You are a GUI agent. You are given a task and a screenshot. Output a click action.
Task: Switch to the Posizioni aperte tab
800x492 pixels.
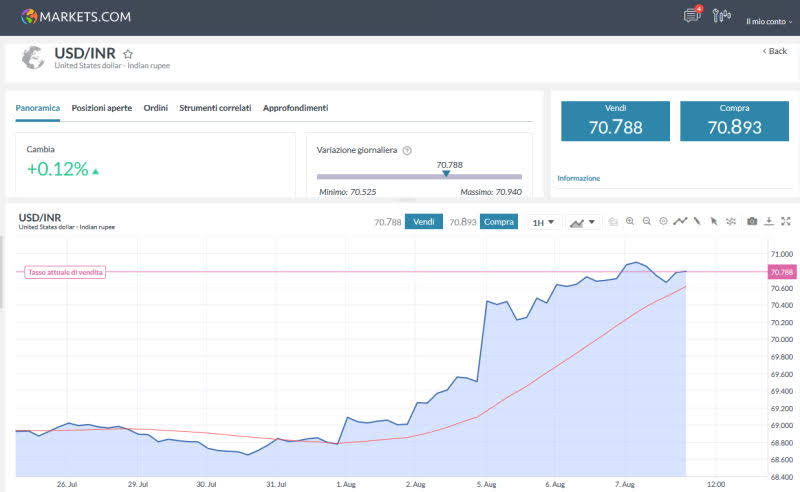(101, 108)
